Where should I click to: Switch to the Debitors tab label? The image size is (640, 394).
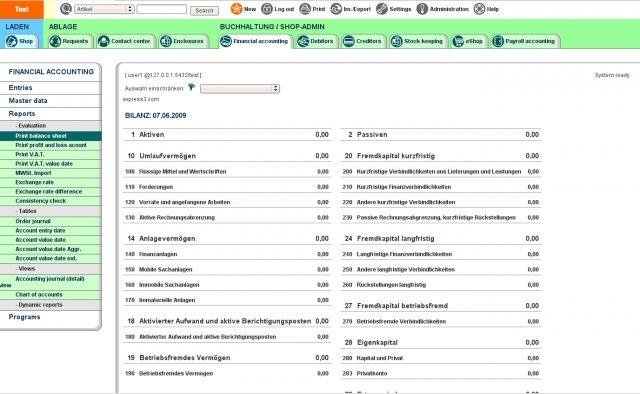(322, 41)
